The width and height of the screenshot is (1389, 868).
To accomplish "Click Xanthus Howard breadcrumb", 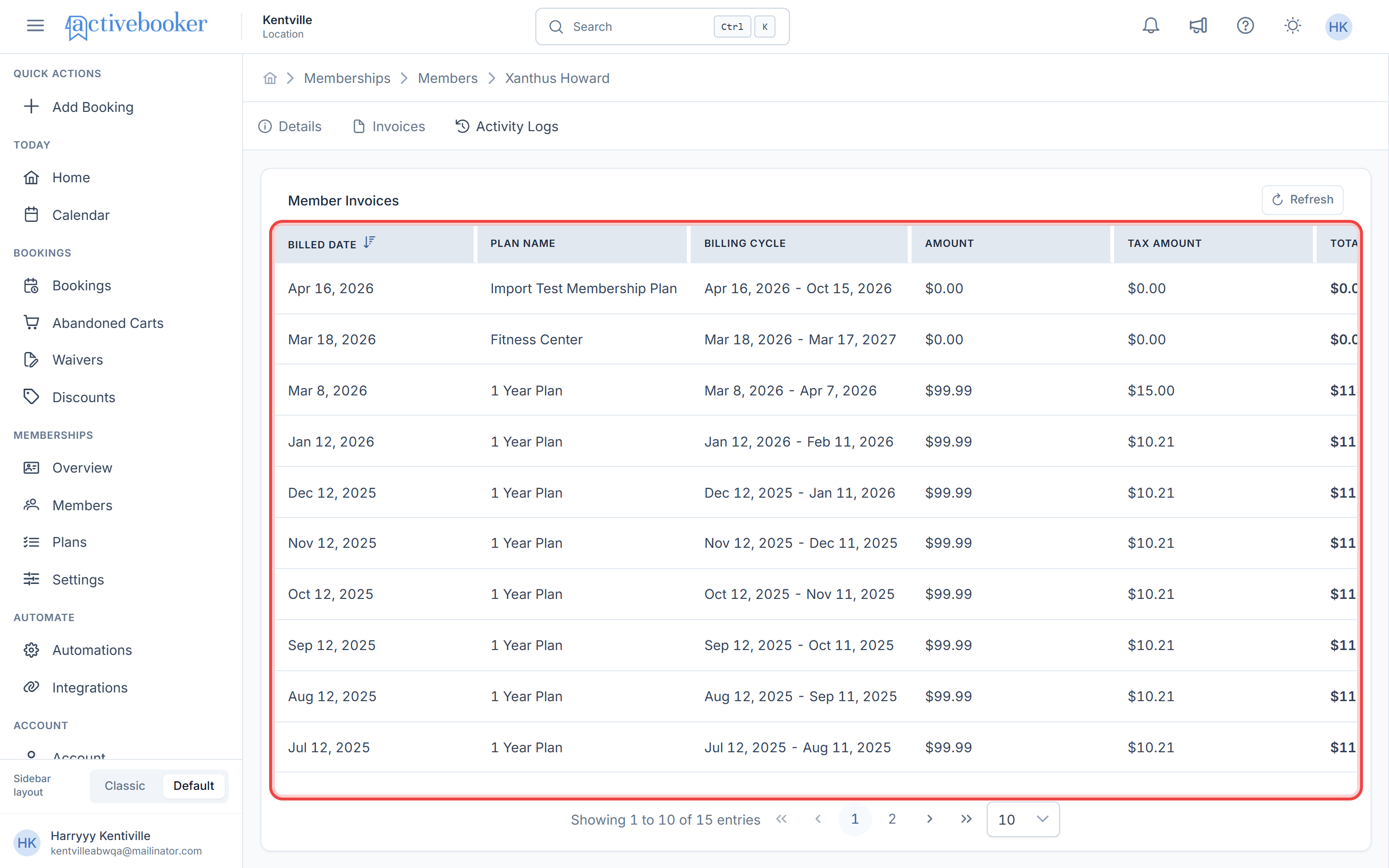I will (557, 78).
